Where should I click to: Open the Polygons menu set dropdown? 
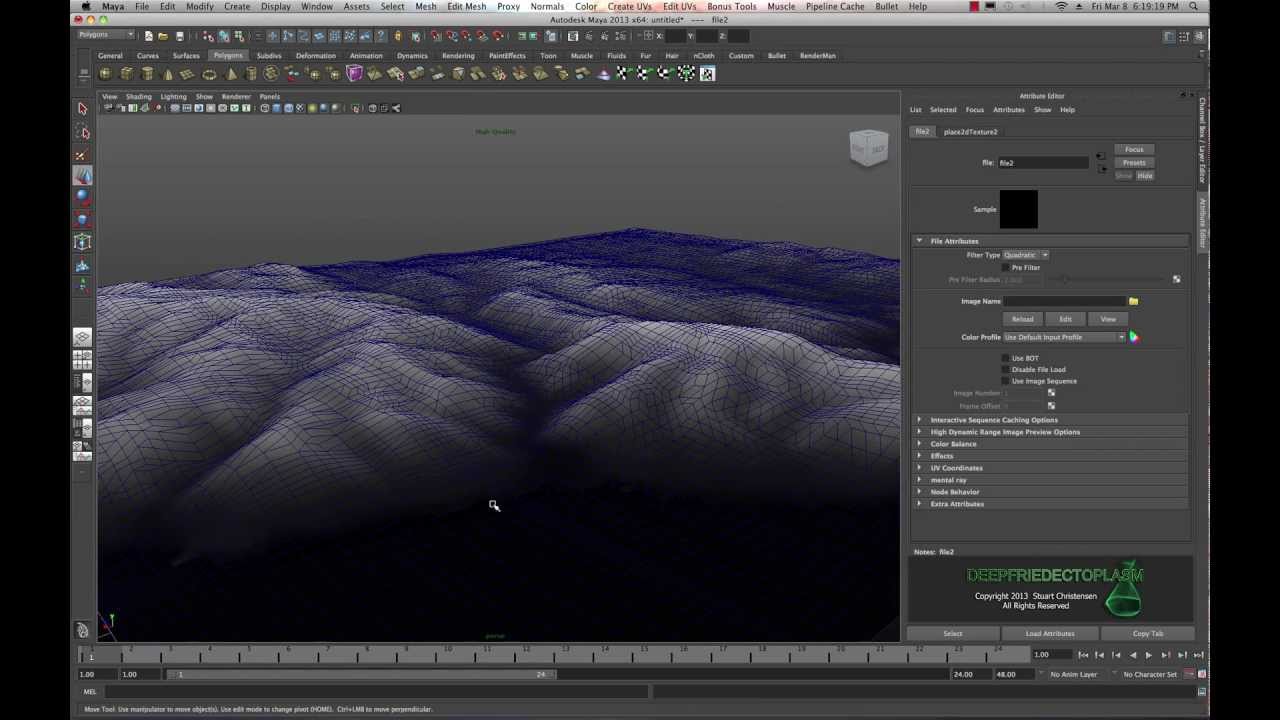(105, 35)
